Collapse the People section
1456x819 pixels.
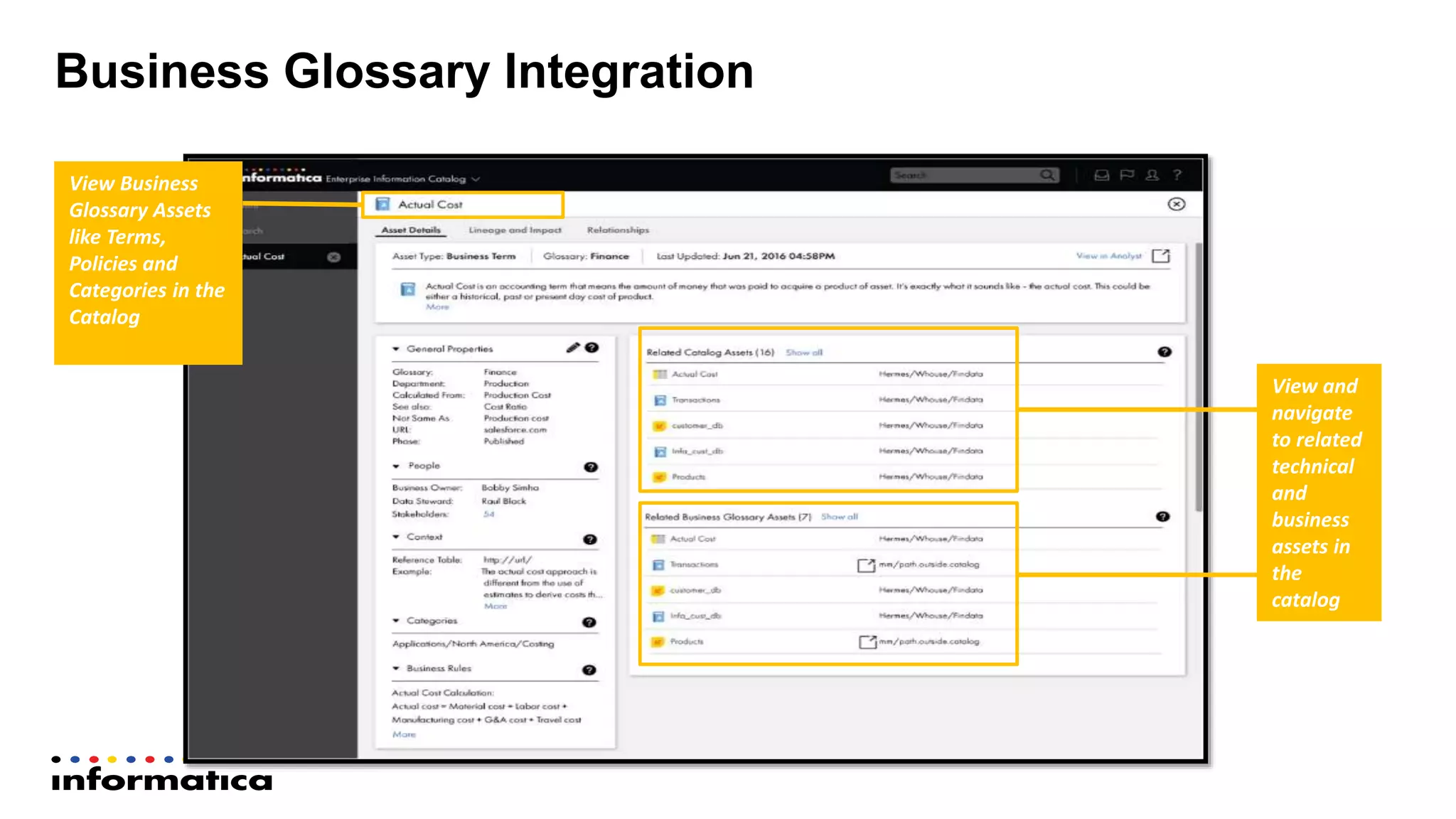click(396, 466)
